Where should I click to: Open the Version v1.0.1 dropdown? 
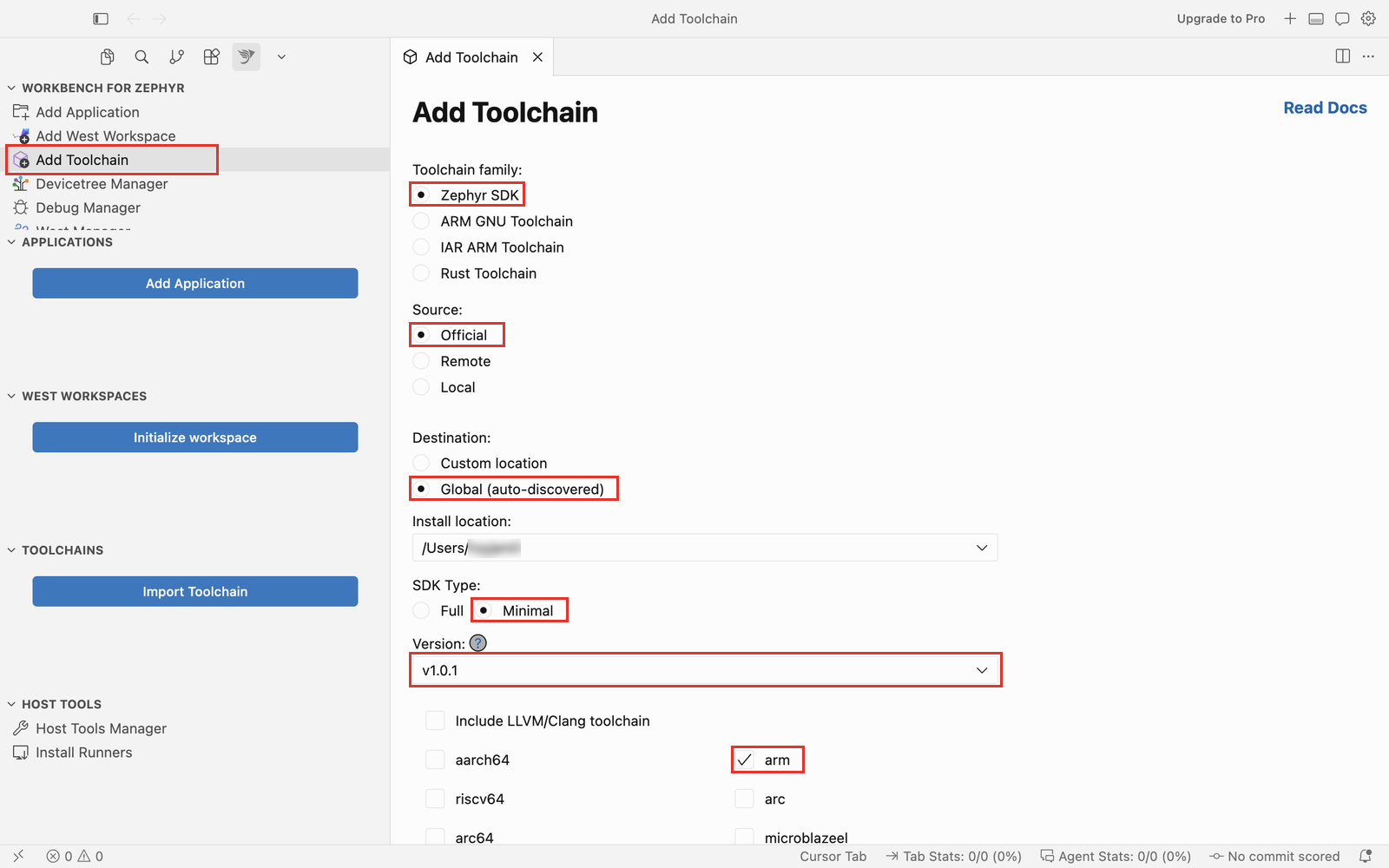click(705, 670)
